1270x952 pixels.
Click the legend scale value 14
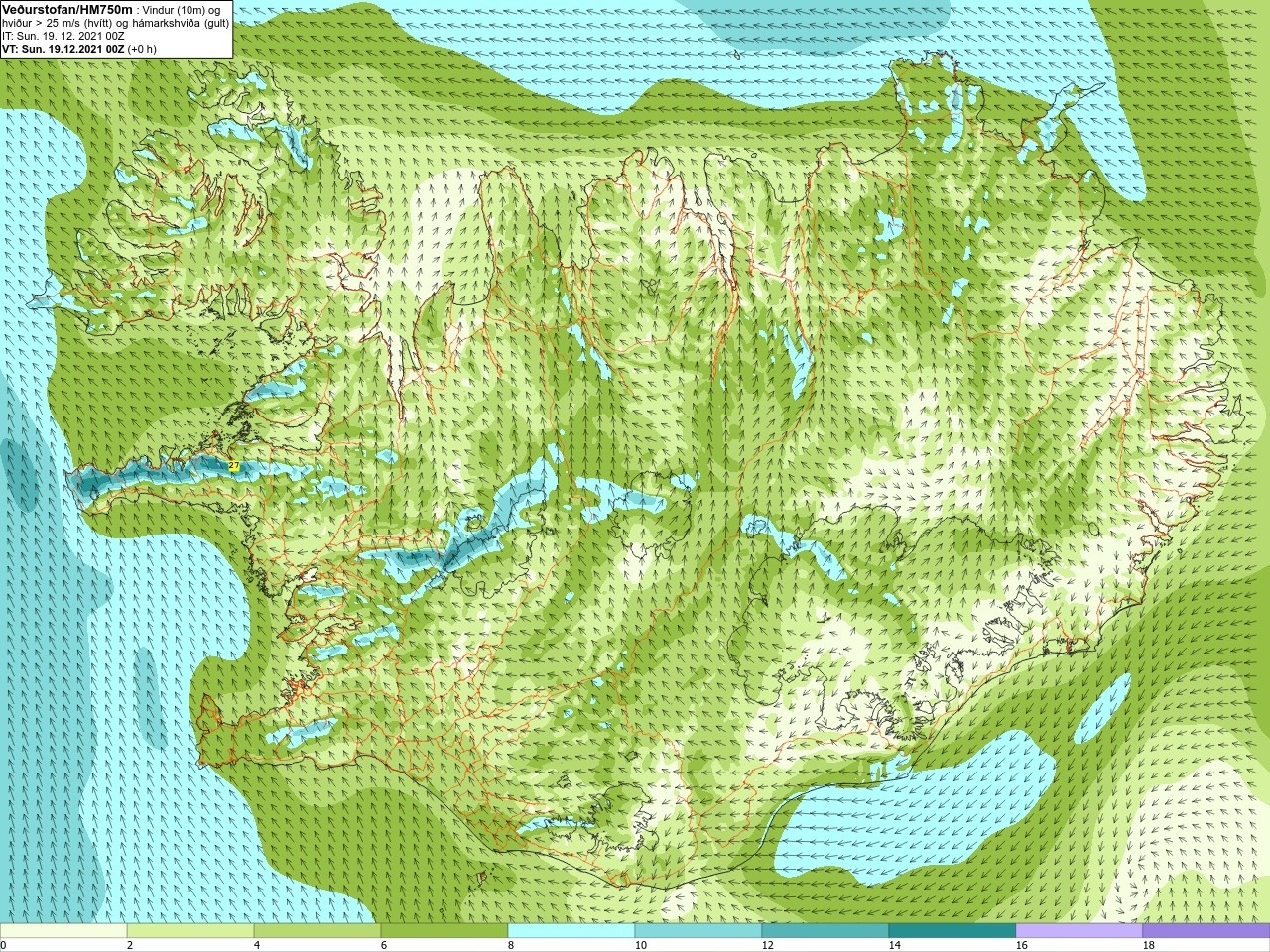[895, 946]
